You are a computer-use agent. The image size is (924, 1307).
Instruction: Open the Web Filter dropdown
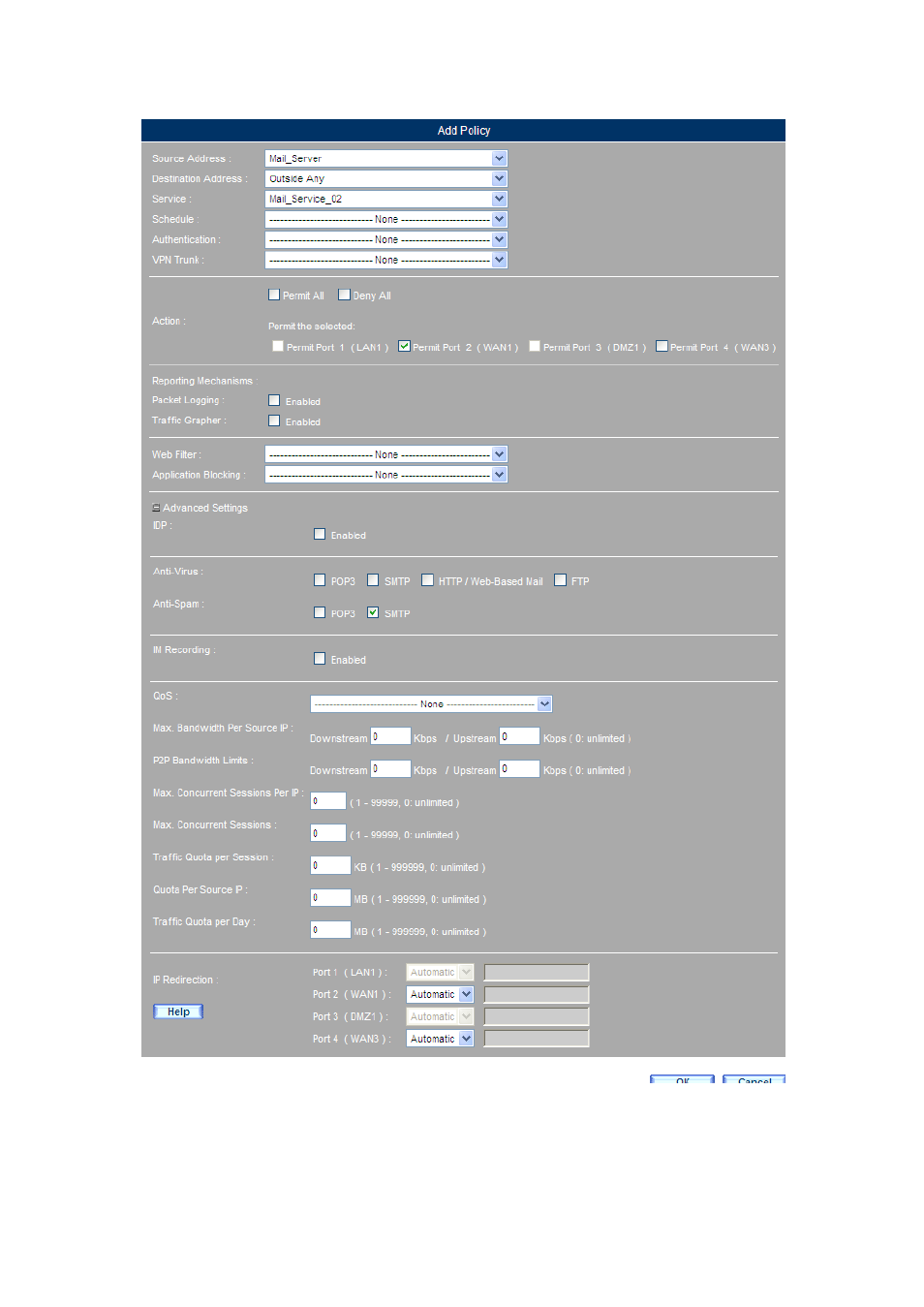coord(499,454)
